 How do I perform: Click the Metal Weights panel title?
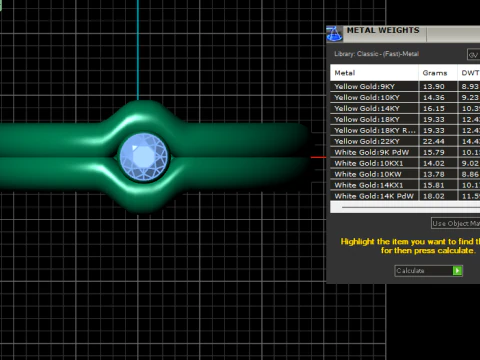(x=383, y=30)
